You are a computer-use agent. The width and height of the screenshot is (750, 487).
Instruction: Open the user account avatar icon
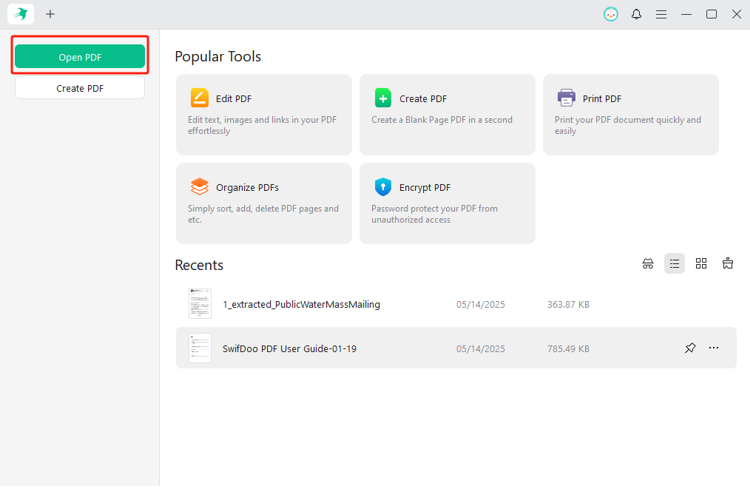pyautogui.click(x=611, y=14)
